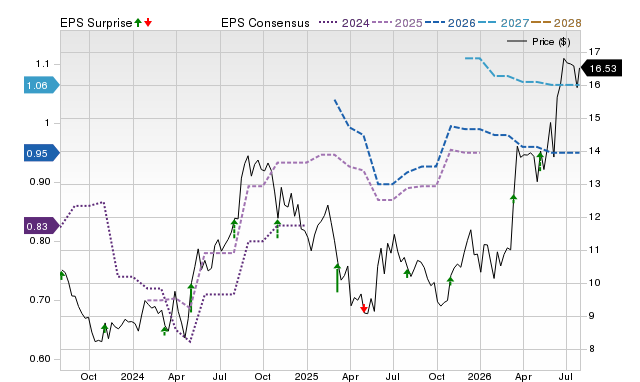Click the 2024 EPS consensus legend entry

(344, 23)
